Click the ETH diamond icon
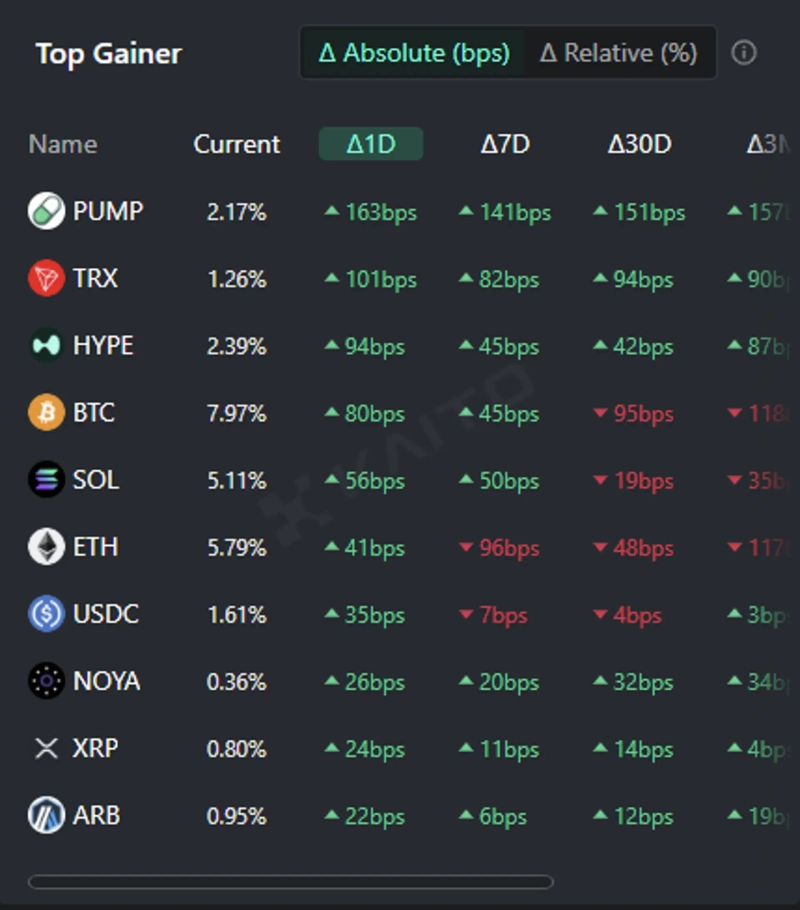Image resolution: width=800 pixels, height=910 pixels. click(x=46, y=547)
